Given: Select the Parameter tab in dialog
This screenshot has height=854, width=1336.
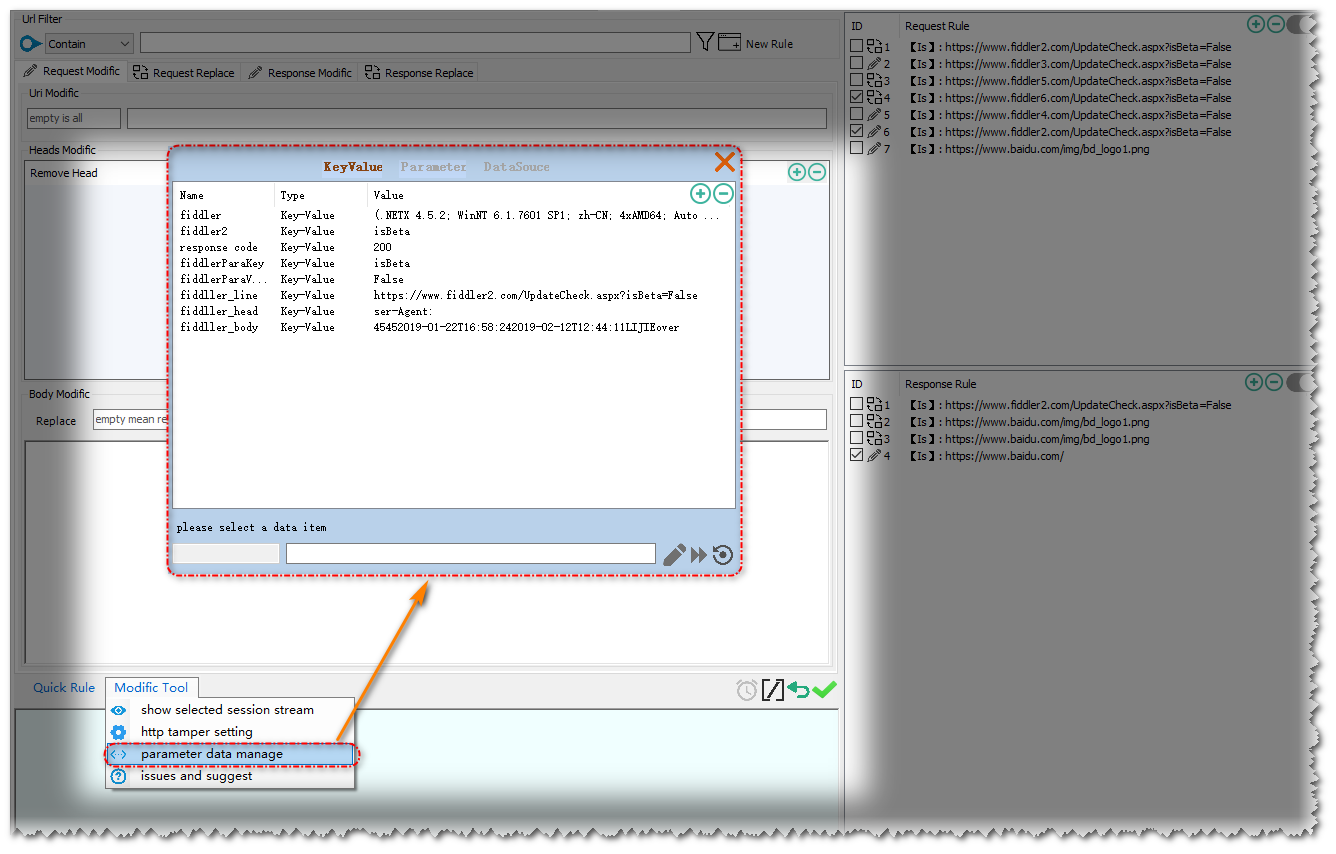Looking at the screenshot, I should 433,167.
